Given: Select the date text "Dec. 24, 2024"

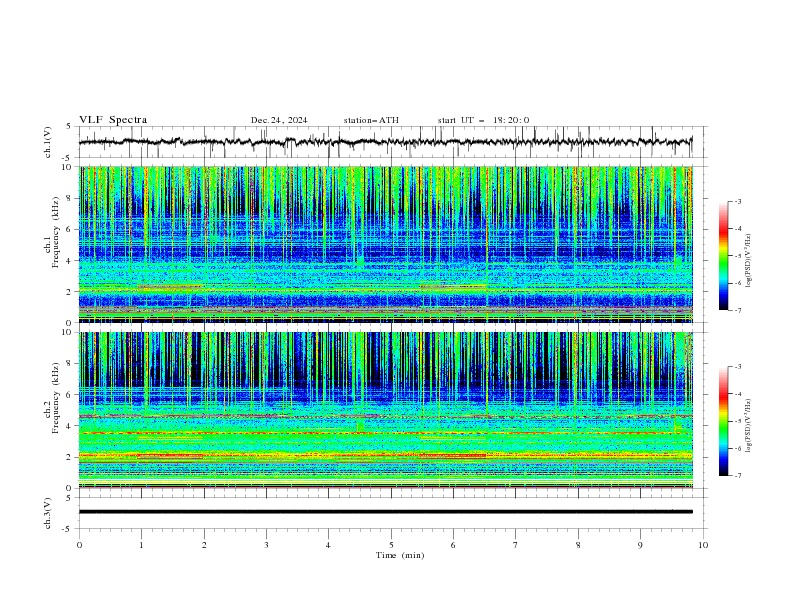Looking at the screenshot, I should pyautogui.click(x=279, y=120).
